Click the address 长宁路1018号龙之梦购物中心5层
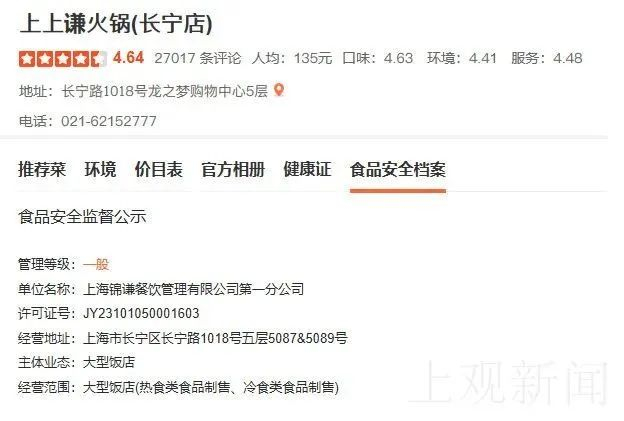624x421 pixels. click(x=164, y=91)
